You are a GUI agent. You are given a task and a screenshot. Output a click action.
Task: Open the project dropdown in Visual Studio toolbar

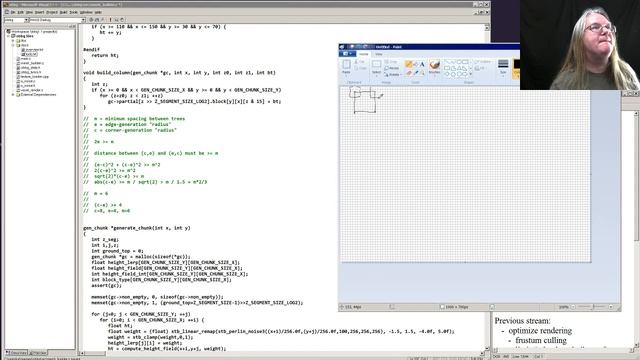26,20
